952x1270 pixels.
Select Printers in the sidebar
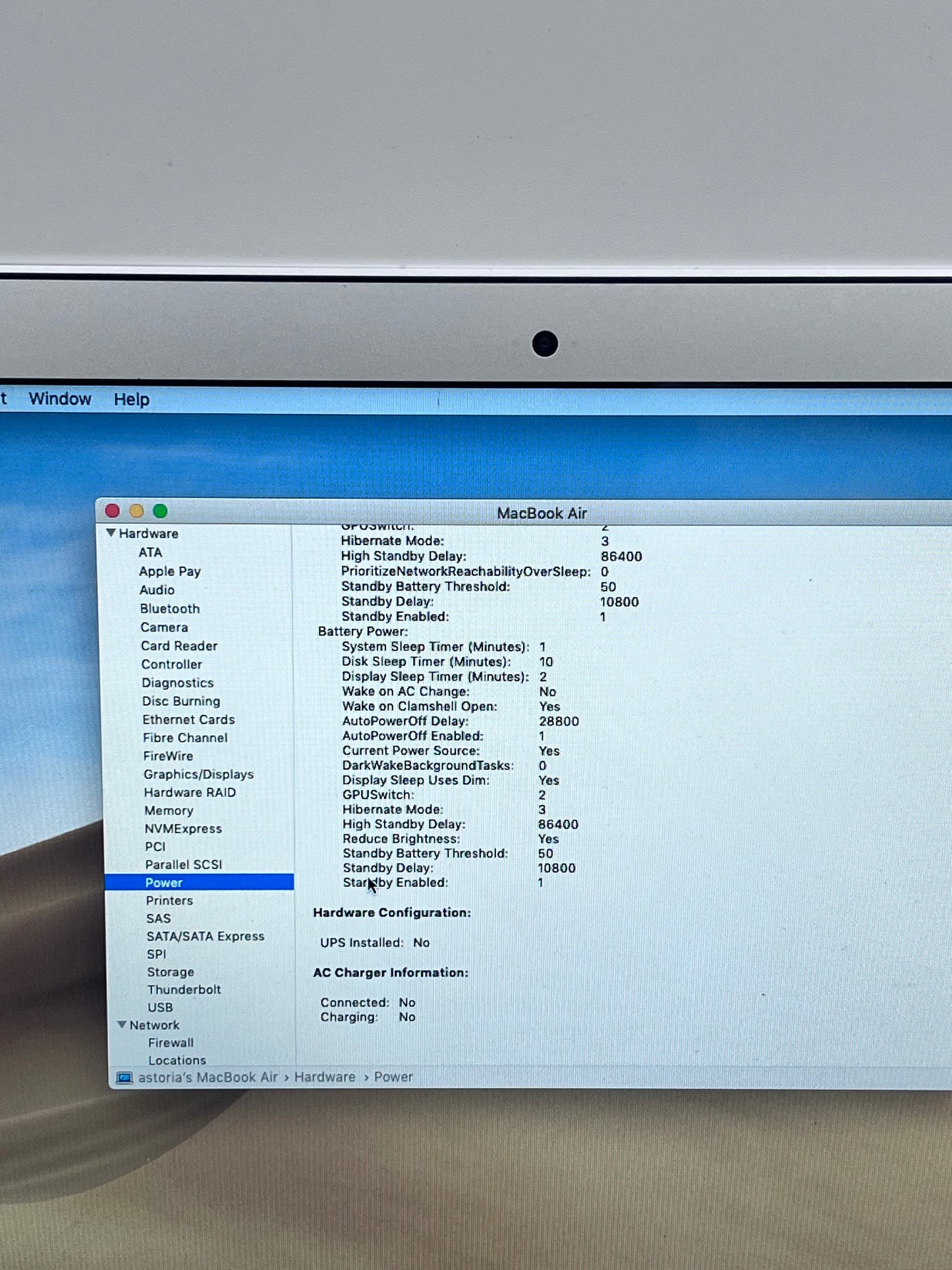(169, 900)
